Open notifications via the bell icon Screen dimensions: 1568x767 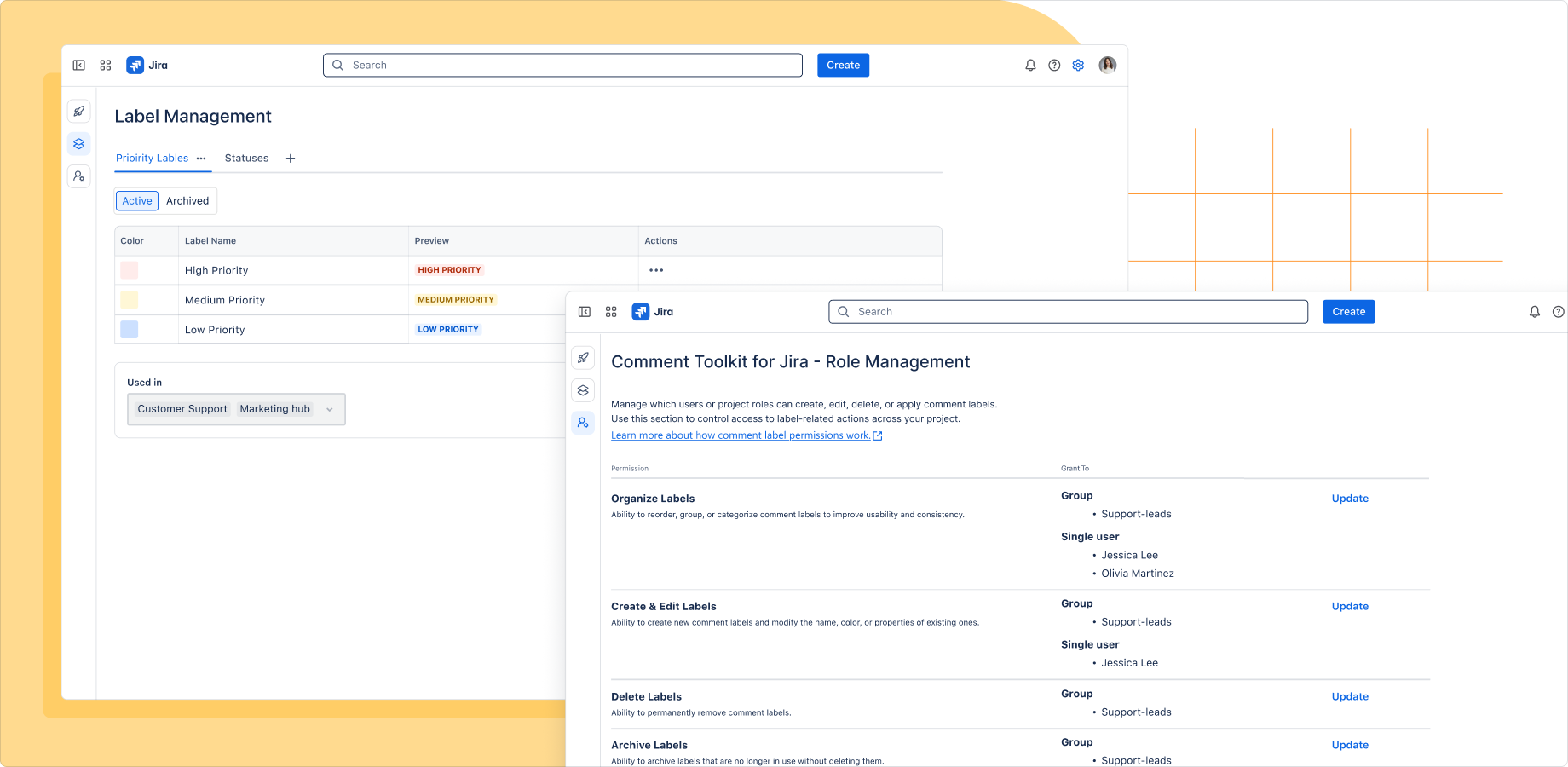point(1030,65)
